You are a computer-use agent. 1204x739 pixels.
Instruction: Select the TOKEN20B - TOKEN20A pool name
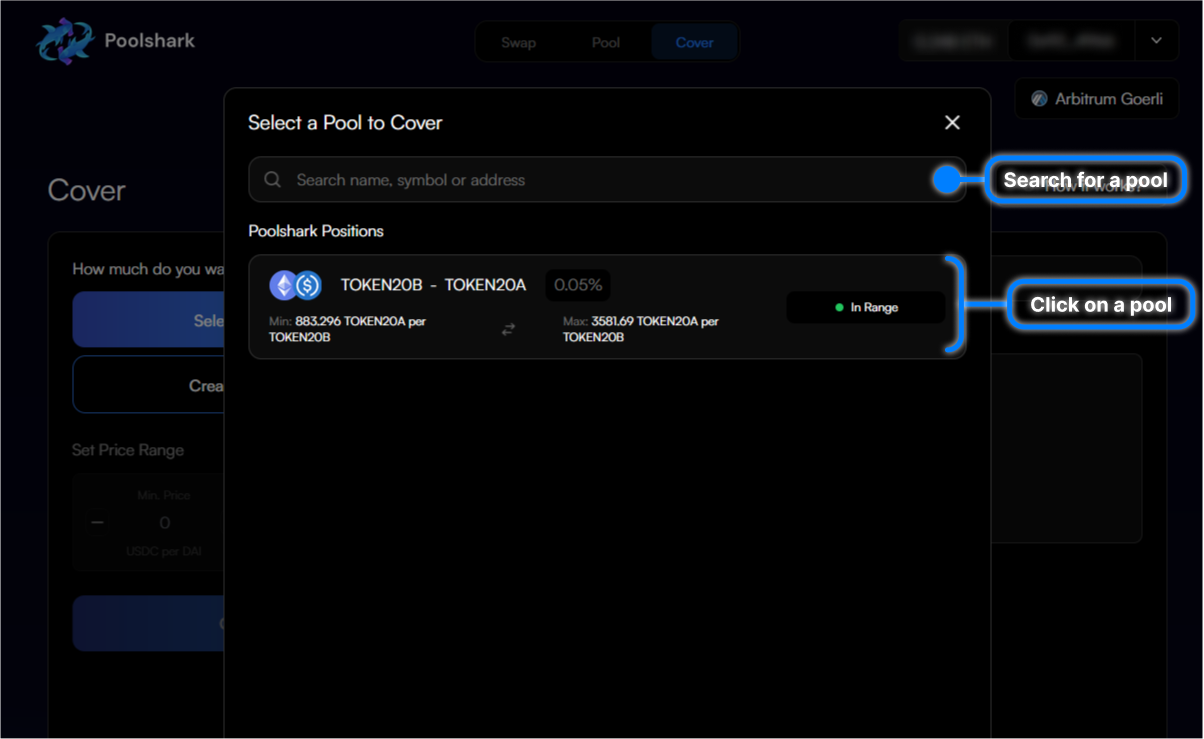tap(433, 285)
